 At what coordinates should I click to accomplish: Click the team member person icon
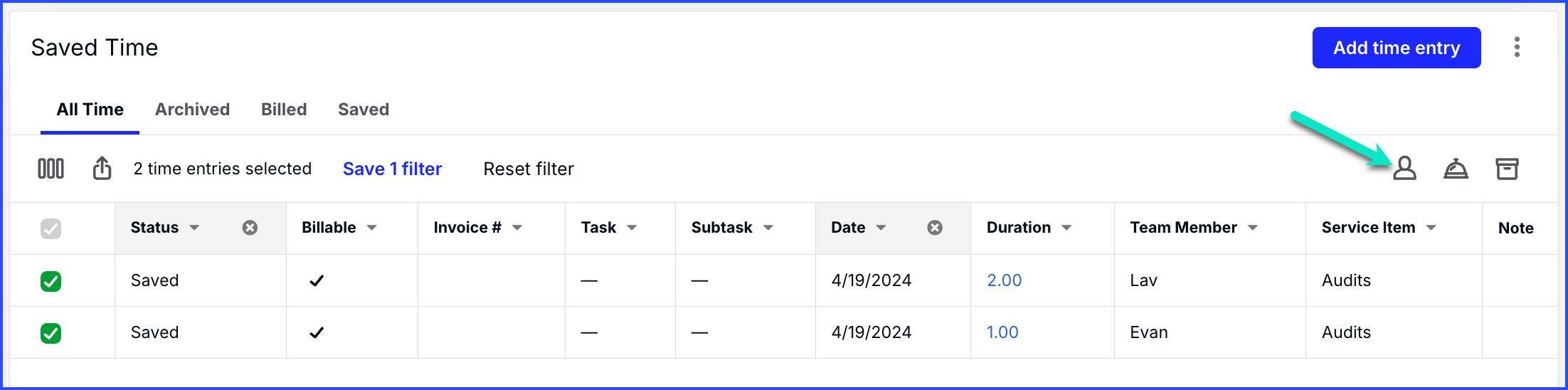[x=1404, y=169]
